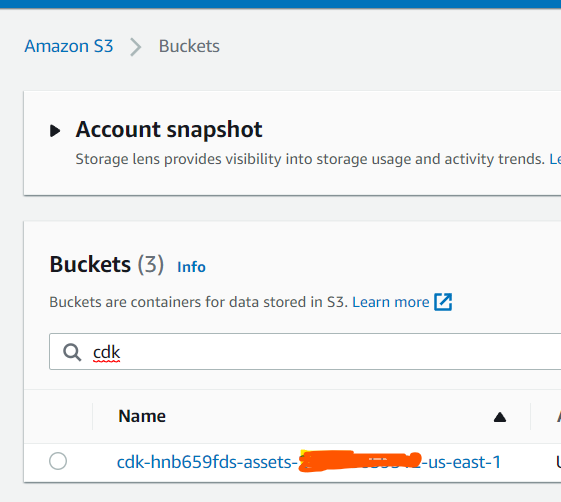
Task: Click the column divider right of Name
Action: click(531, 416)
